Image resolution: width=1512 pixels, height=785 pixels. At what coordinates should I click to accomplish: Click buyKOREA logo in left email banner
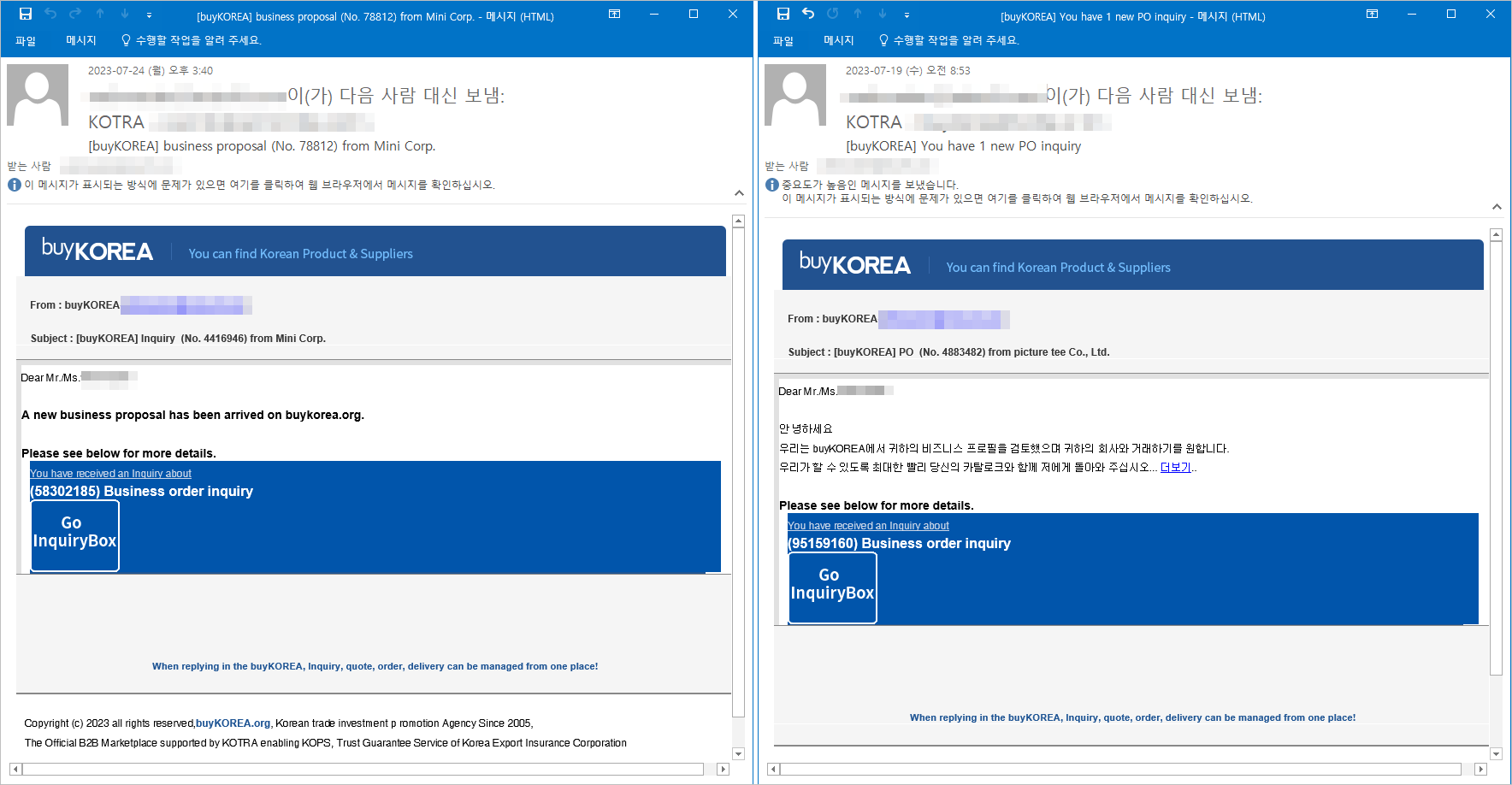coord(97,250)
